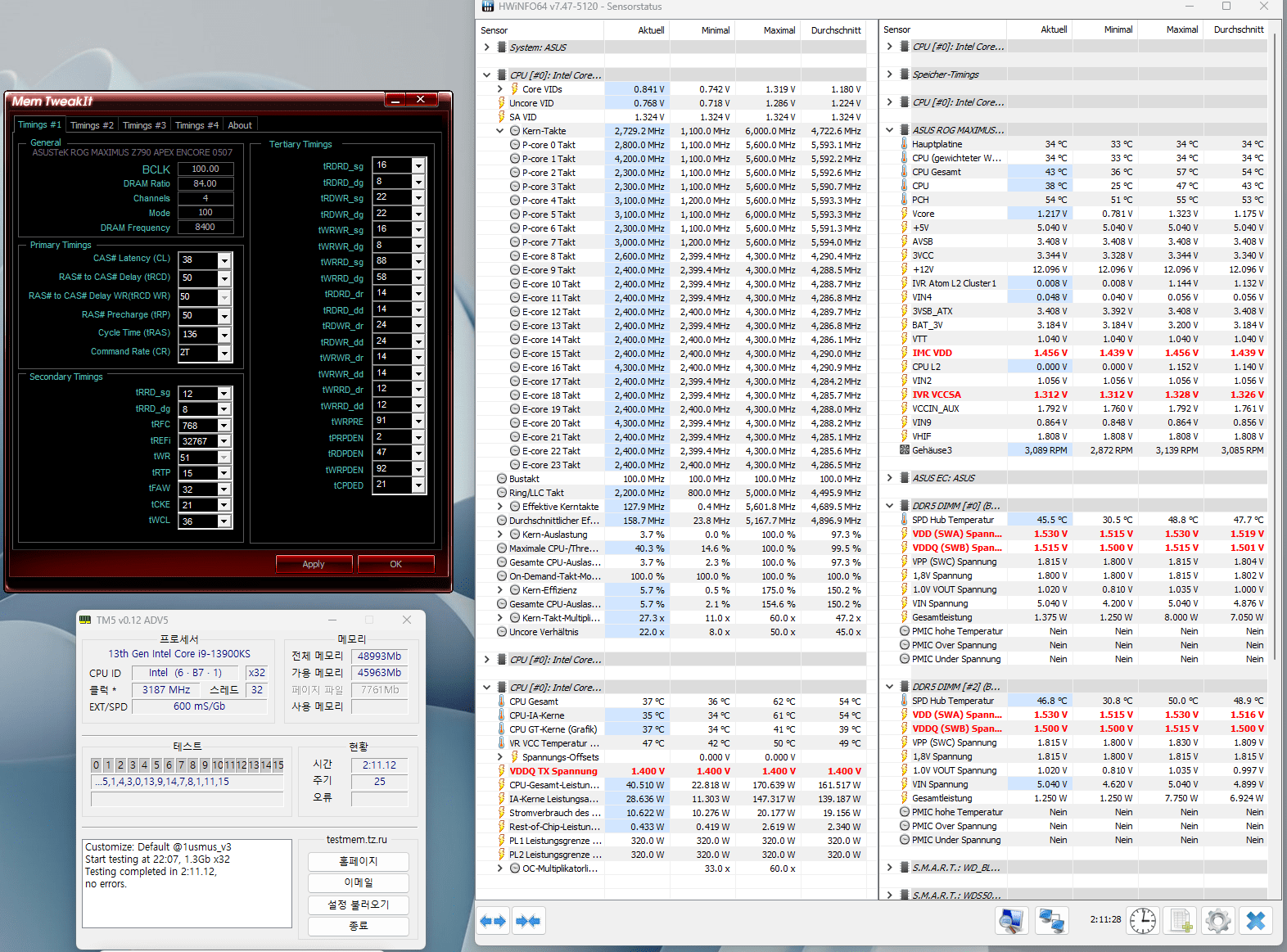Collapse the Kern-Takte row
Image resolution: width=1287 pixels, height=952 pixels.
(x=500, y=131)
